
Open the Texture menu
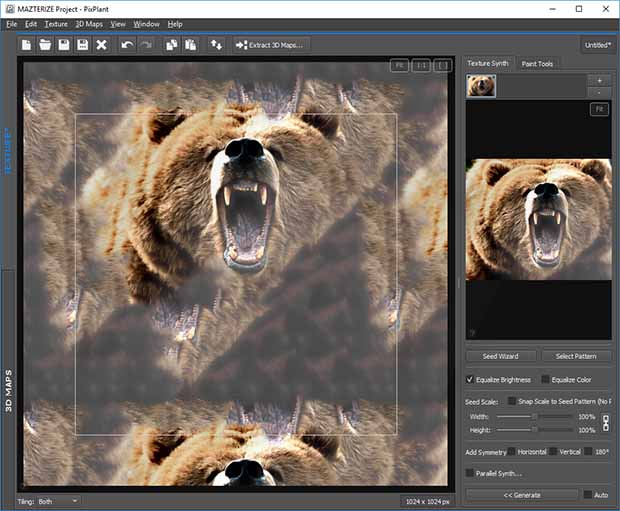56,24
